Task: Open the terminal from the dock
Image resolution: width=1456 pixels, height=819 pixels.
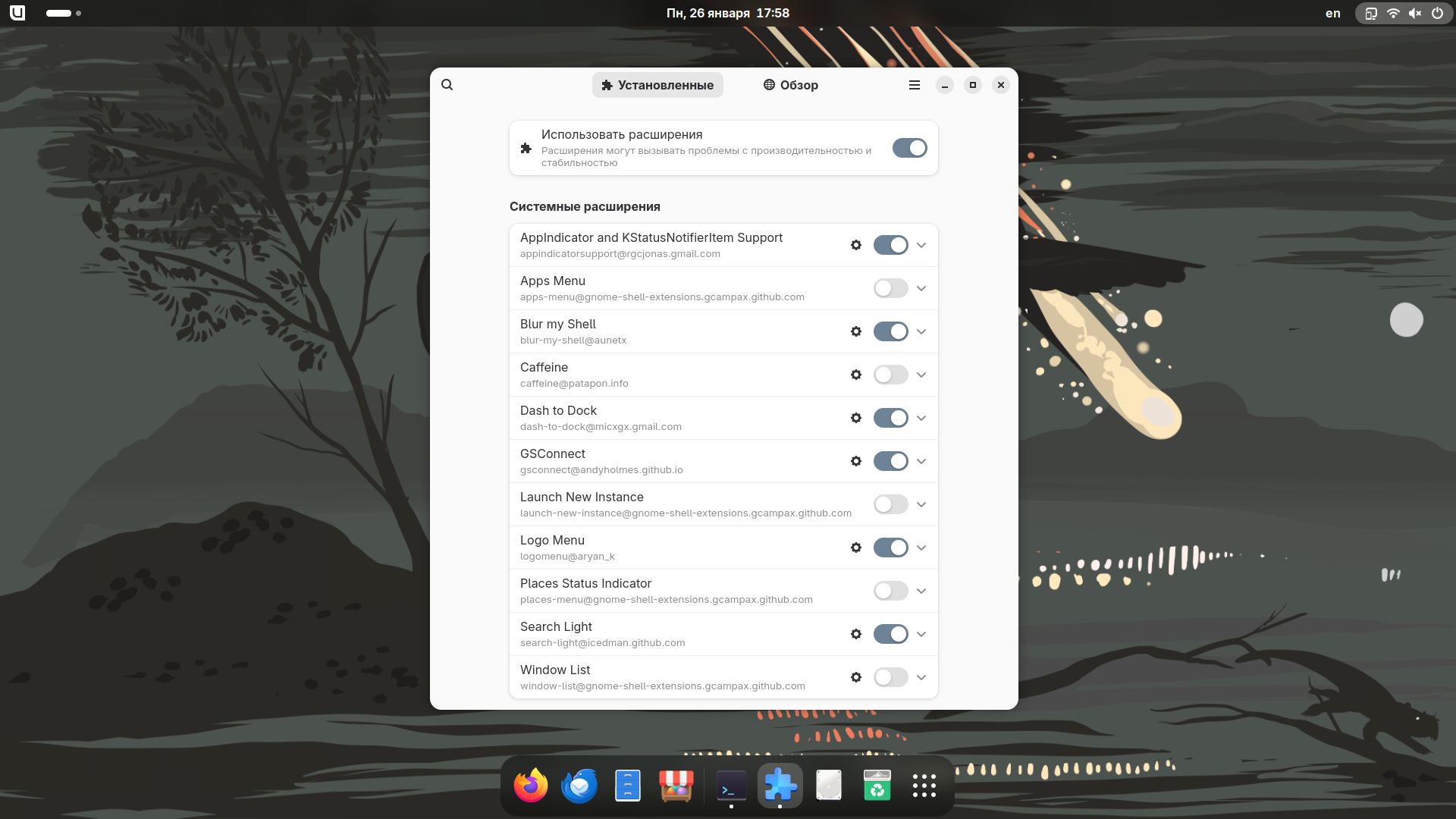Action: point(731,787)
